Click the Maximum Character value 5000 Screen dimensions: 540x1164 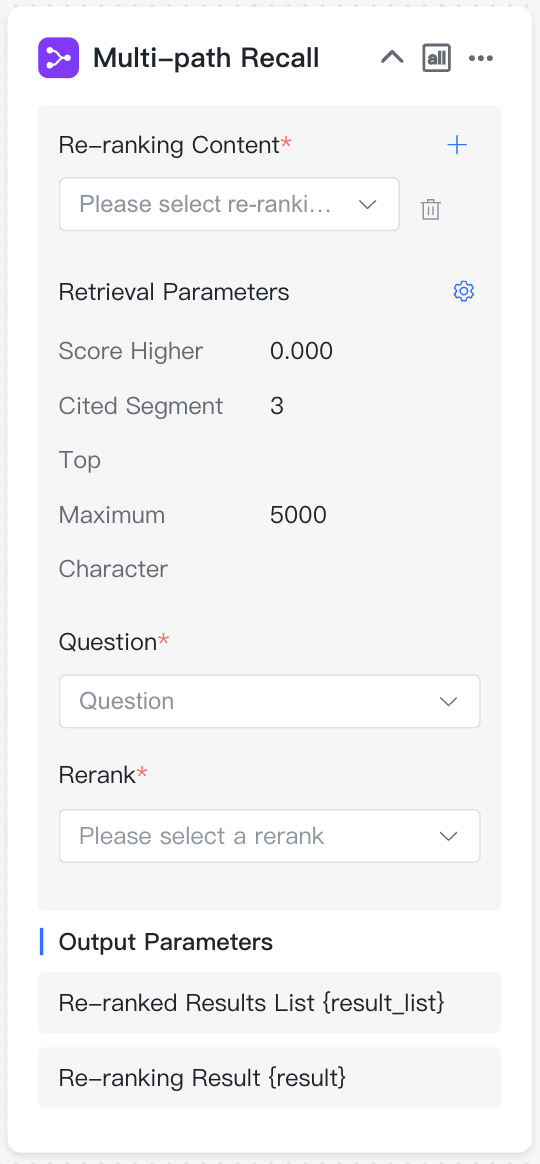click(x=299, y=515)
